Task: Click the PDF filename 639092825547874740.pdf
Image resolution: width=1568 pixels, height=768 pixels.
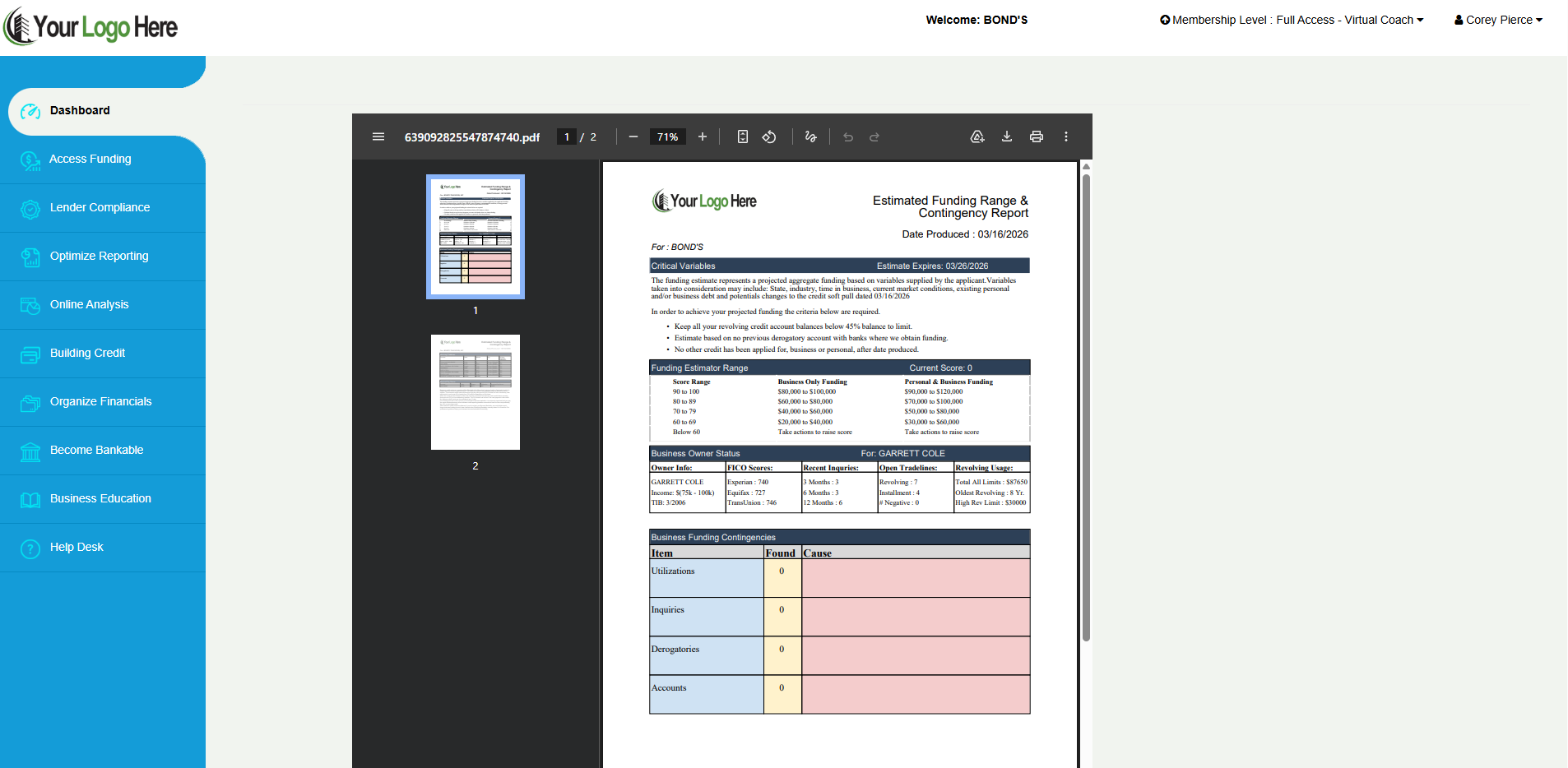Action: click(472, 137)
